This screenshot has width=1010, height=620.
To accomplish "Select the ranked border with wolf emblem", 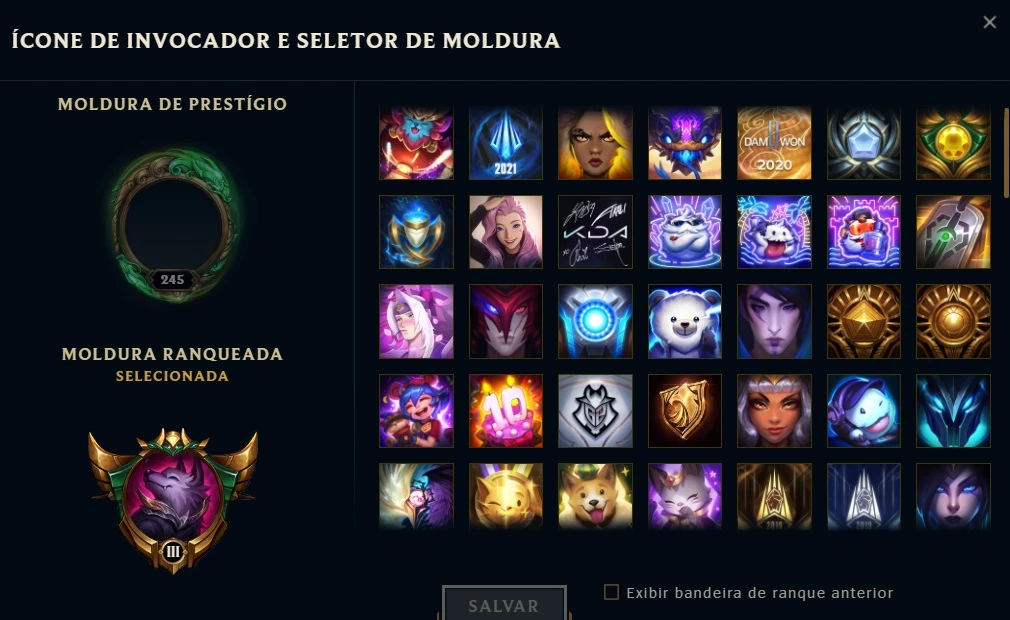I will (x=173, y=500).
